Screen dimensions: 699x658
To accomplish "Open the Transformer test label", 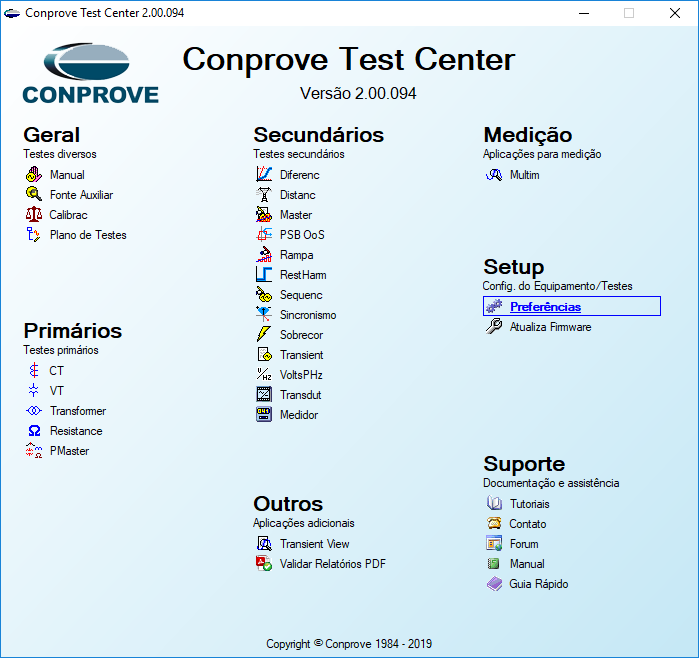I will [78, 411].
